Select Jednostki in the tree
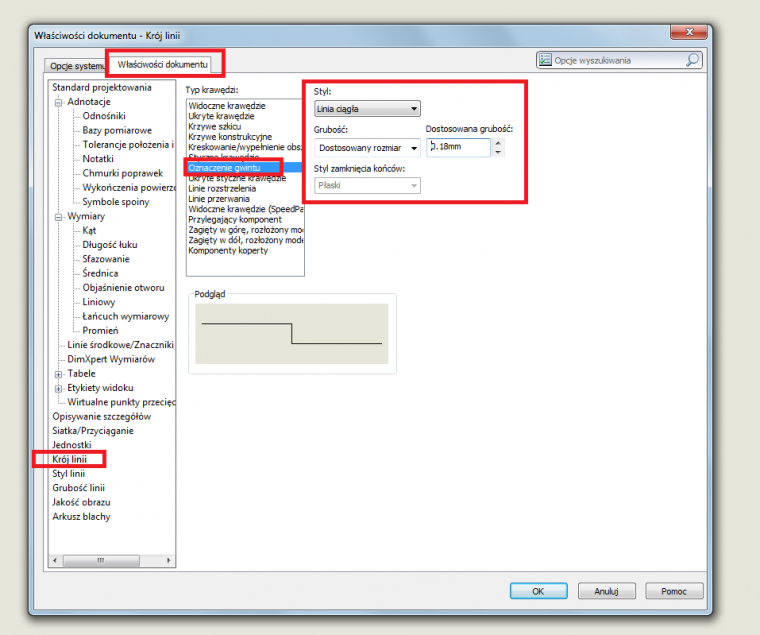 tap(72, 445)
